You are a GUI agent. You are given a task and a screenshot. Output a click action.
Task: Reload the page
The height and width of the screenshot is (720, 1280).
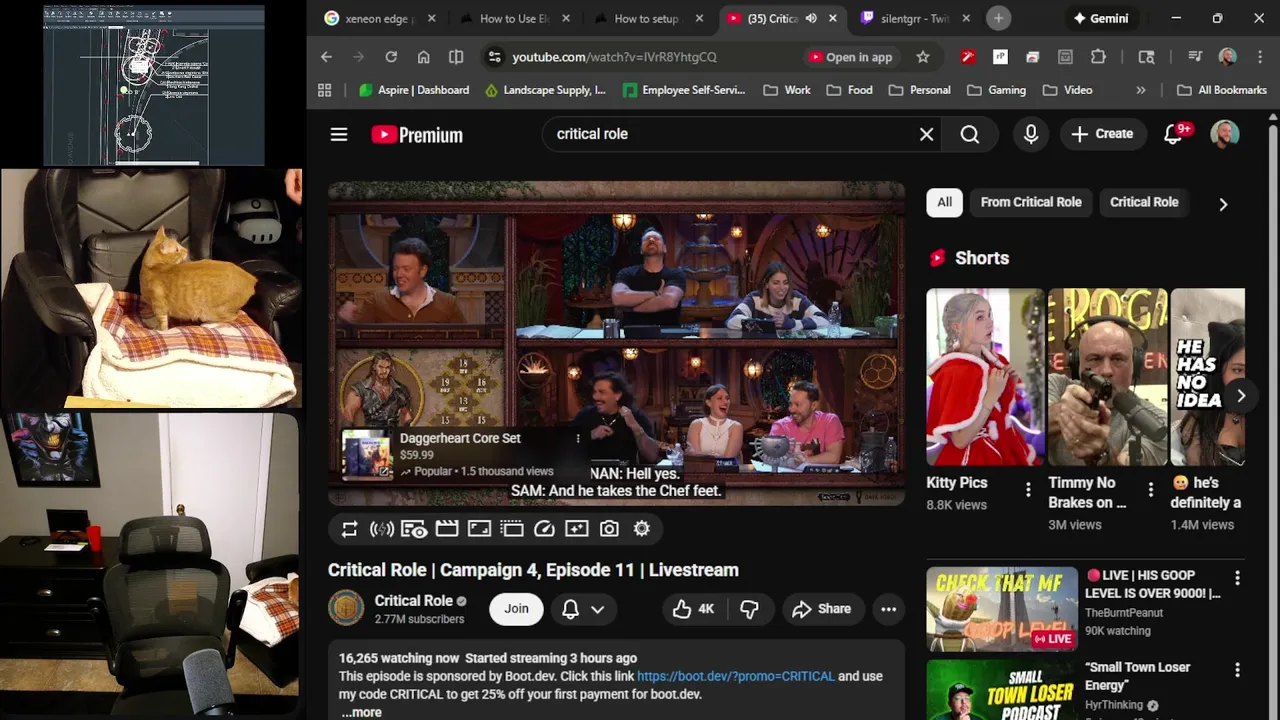coord(391,57)
